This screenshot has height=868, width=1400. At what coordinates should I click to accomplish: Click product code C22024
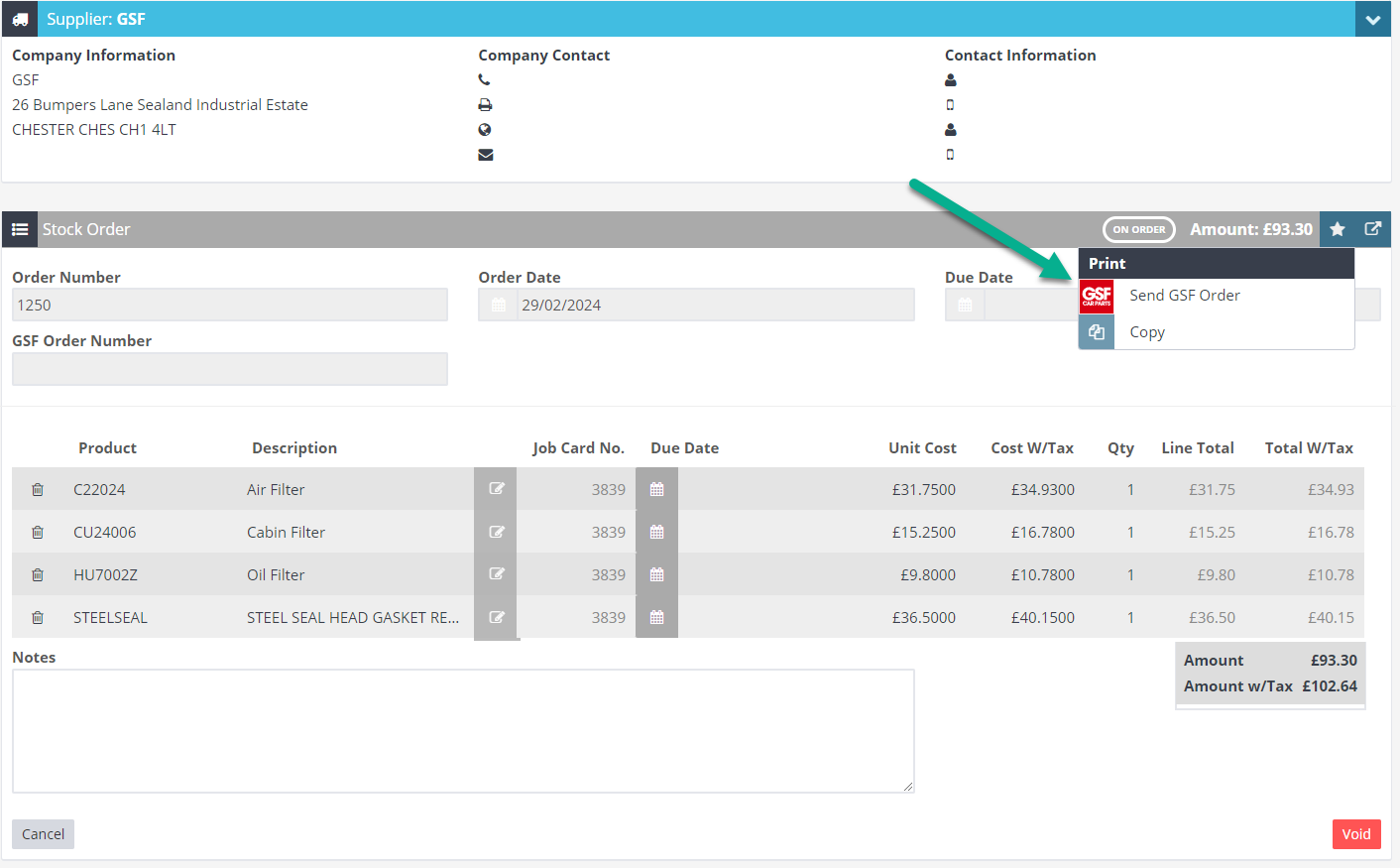99,489
